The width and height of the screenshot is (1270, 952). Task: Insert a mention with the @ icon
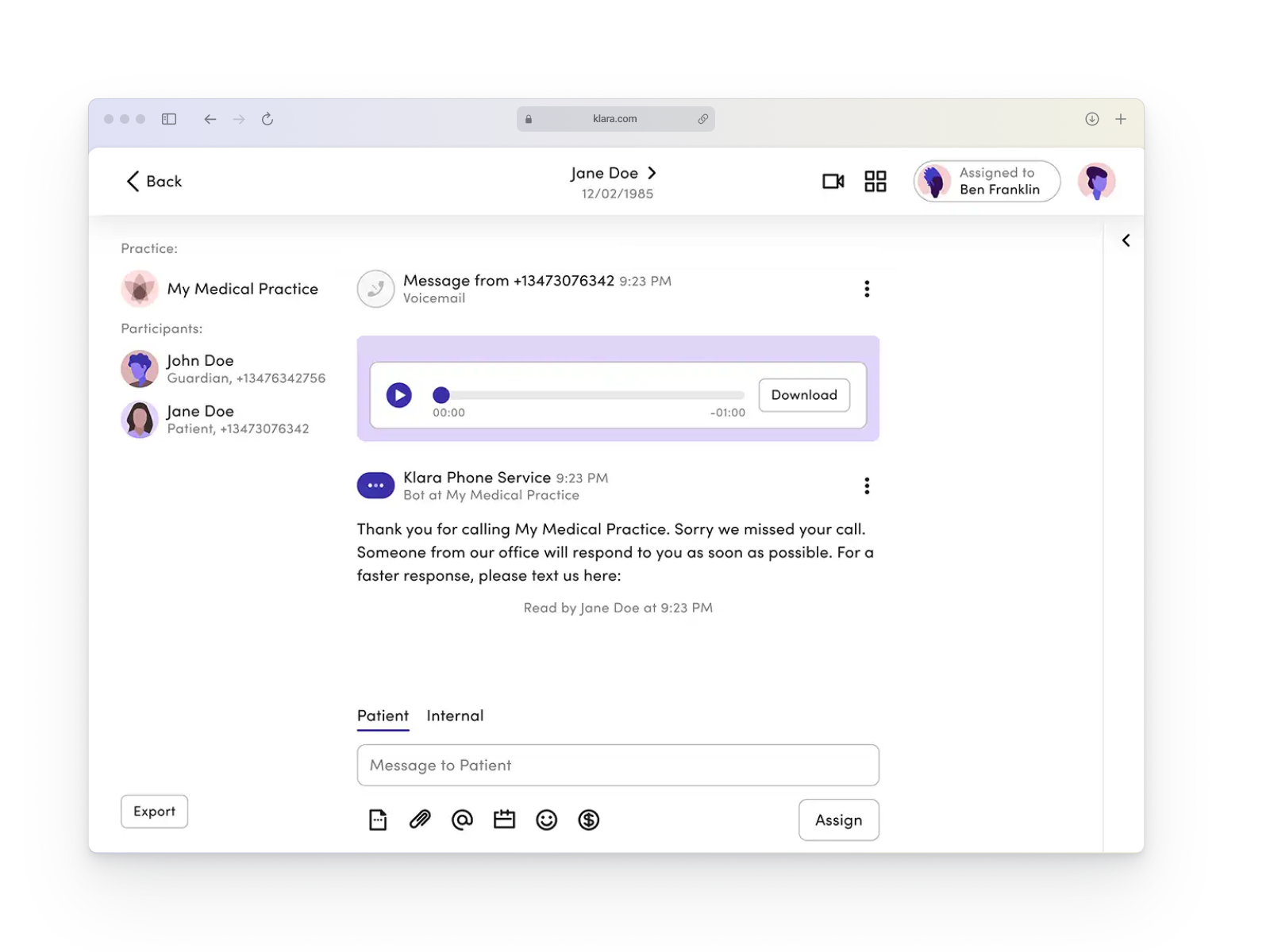pyautogui.click(x=462, y=820)
